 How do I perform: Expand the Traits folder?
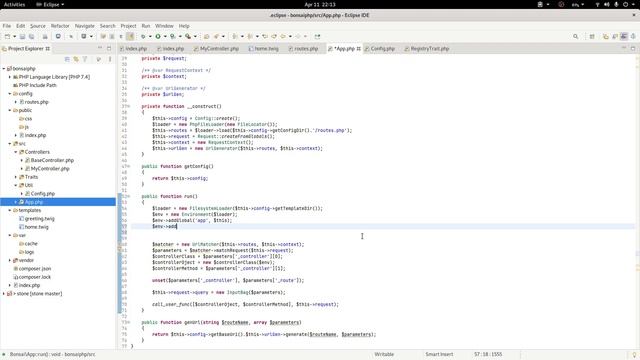click(x=16, y=177)
